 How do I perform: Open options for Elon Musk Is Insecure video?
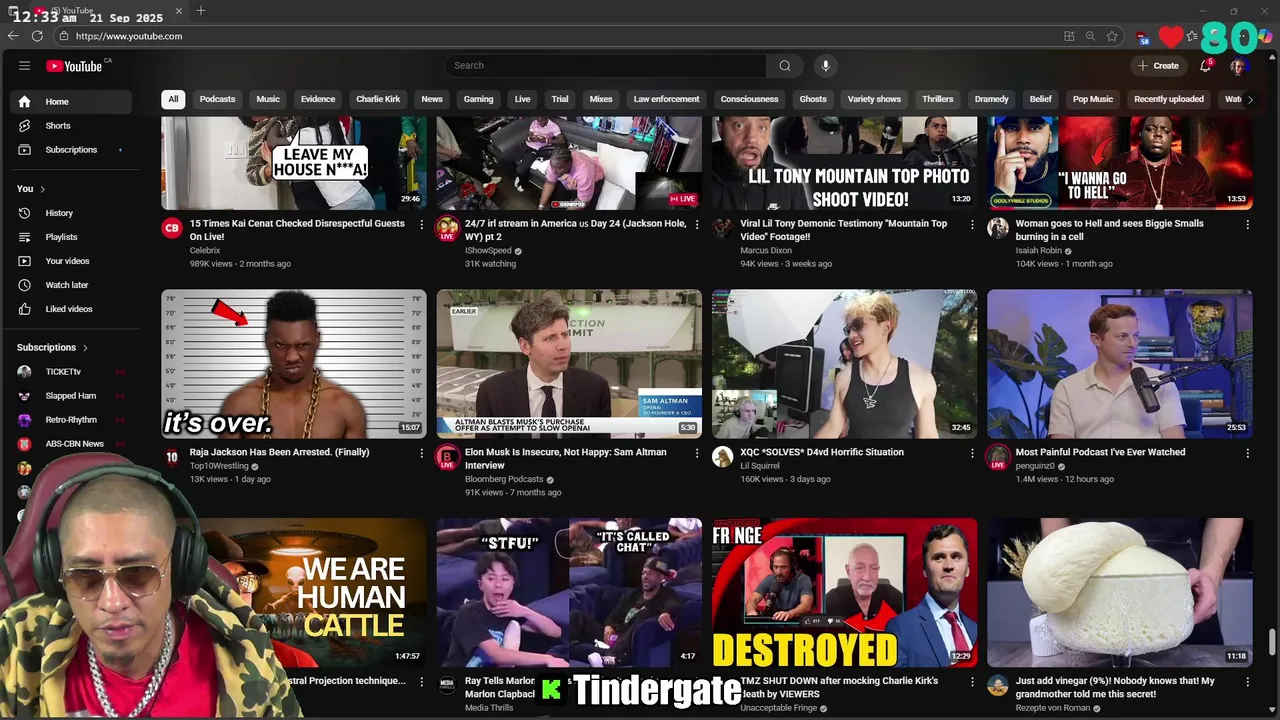(x=697, y=453)
